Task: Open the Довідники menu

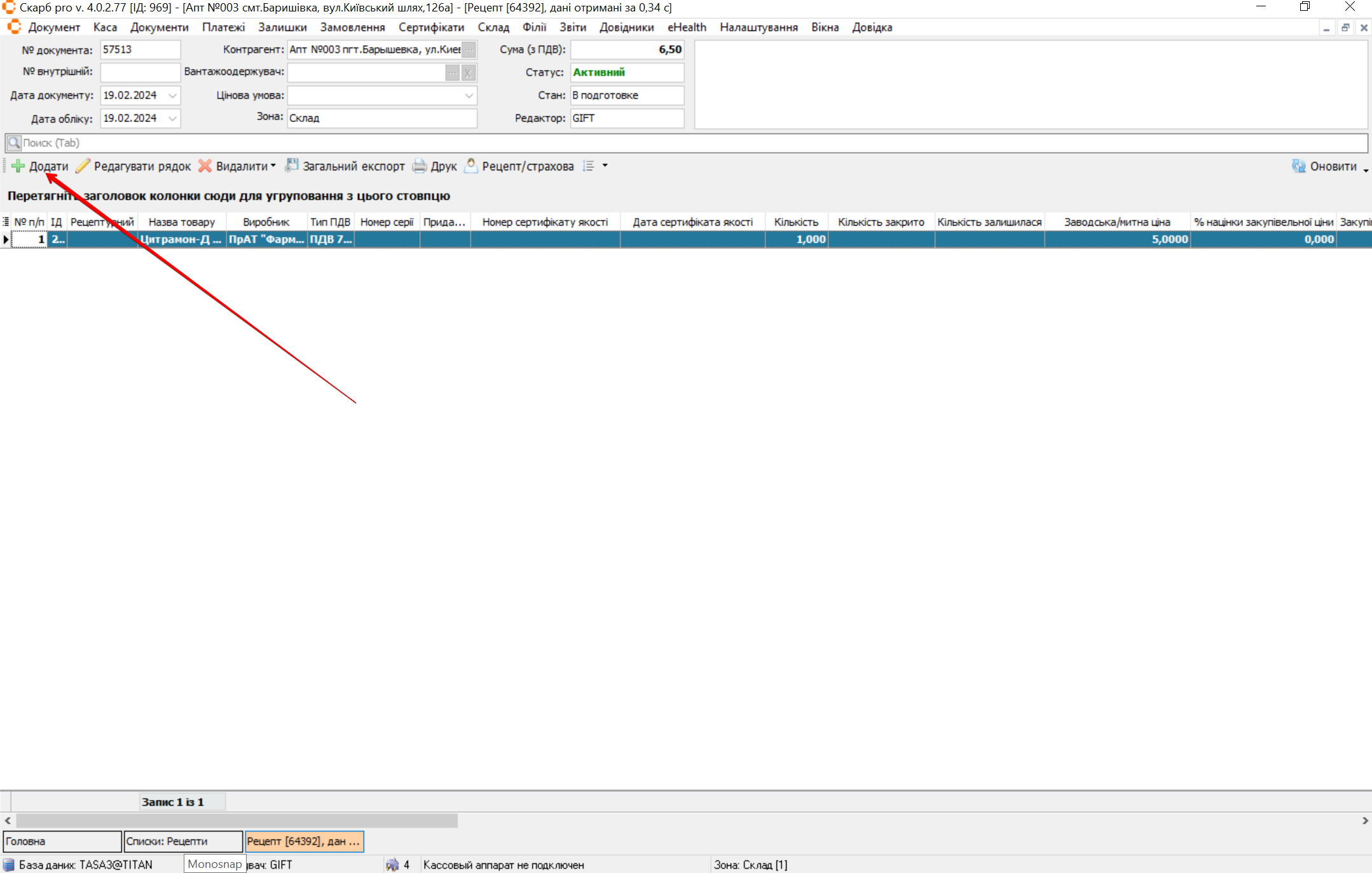Action: click(x=626, y=27)
